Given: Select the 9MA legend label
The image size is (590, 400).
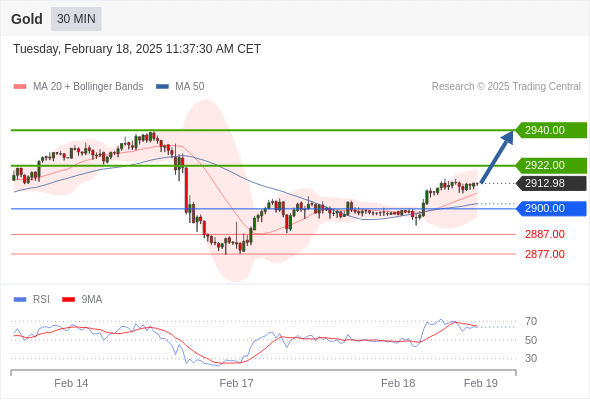Looking at the screenshot, I should click(92, 300).
